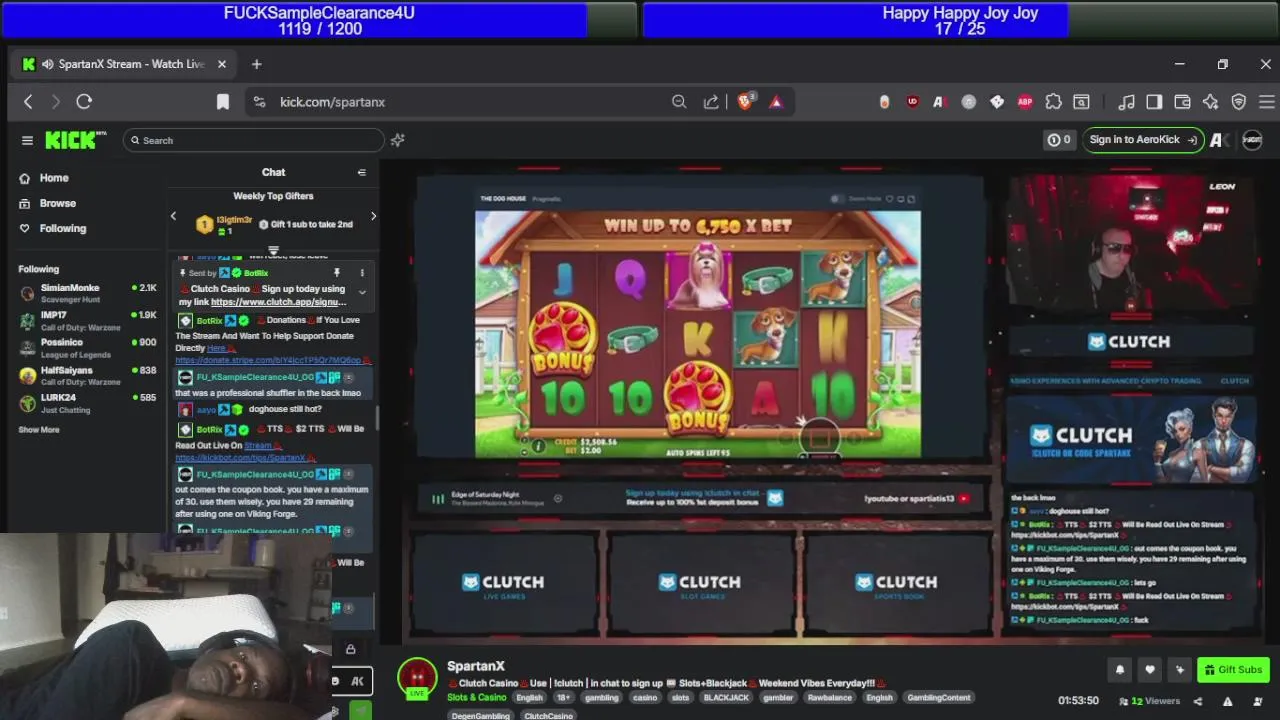Viewport: 1280px width, 720px height.
Task: Go back using the browser back arrow
Action: (28, 101)
